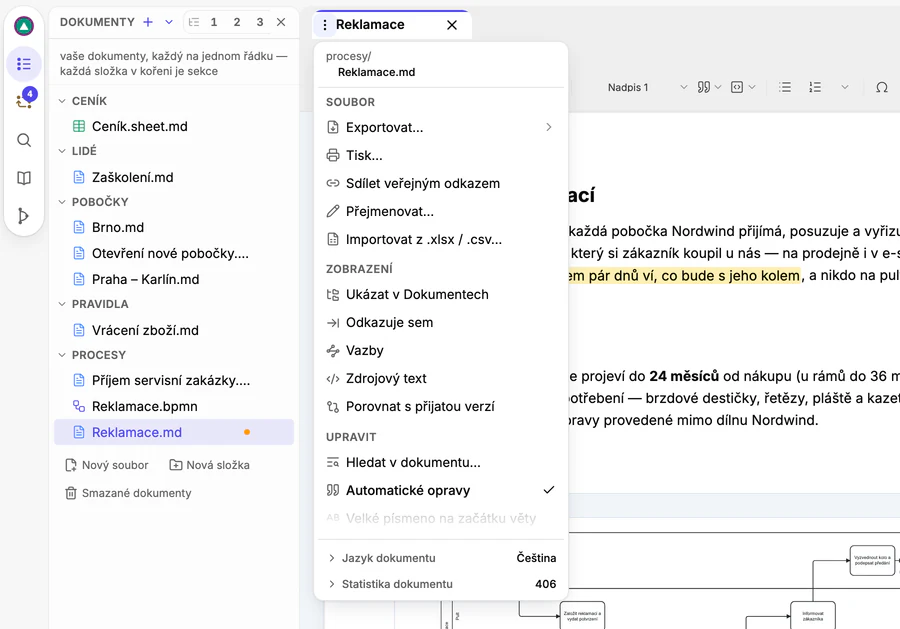The height and width of the screenshot is (629, 900).
Task: Open Ceník.sheet.md in the tree
Action: pos(174,126)
